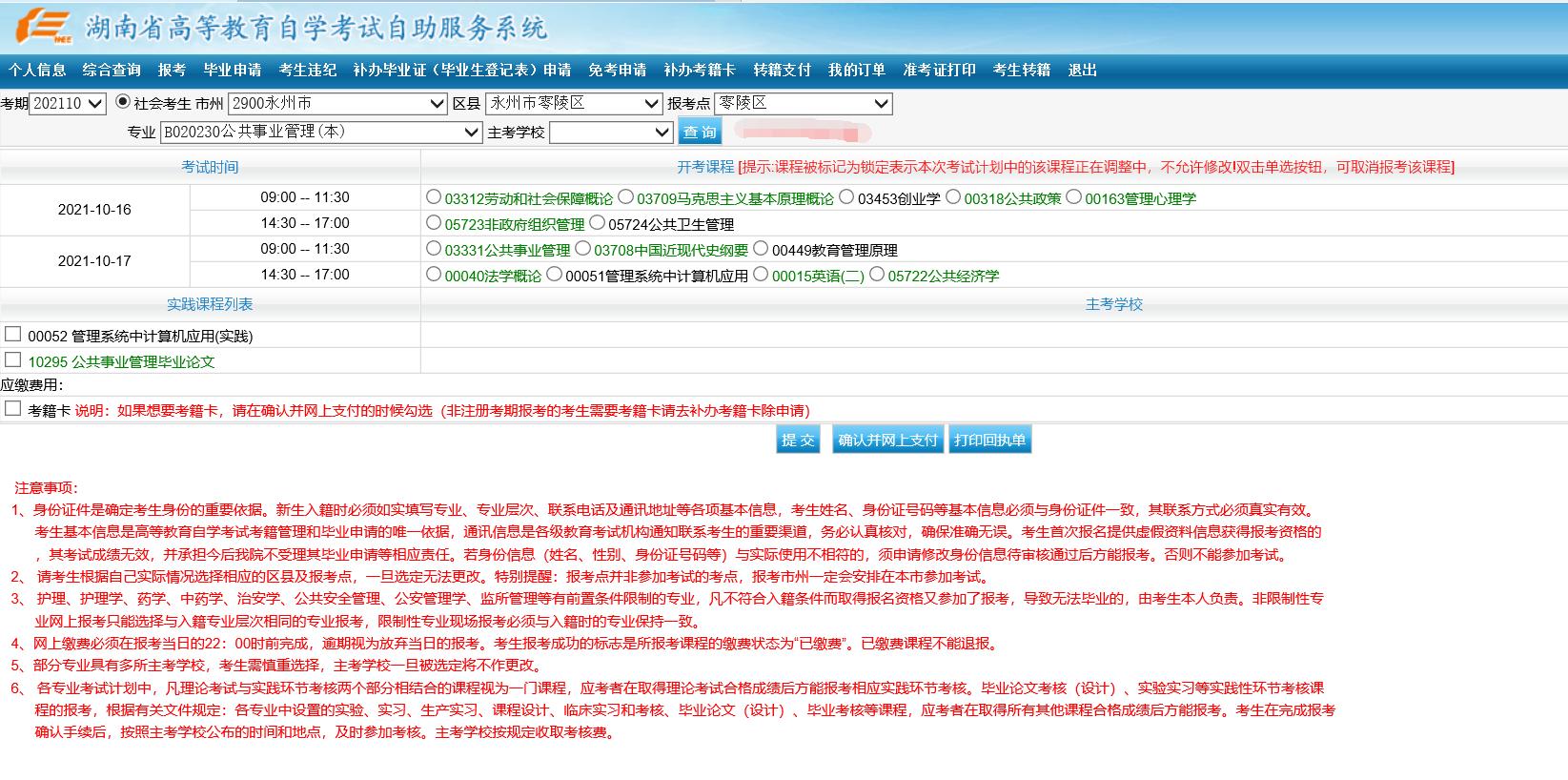The image size is (1568, 780).
Task: Click the 考试时间 column header
Action: click(x=210, y=167)
